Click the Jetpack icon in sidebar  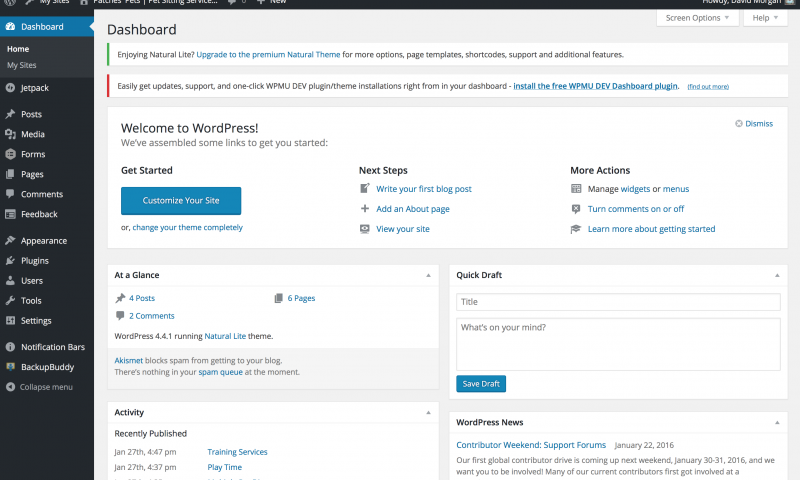pos(10,88)
